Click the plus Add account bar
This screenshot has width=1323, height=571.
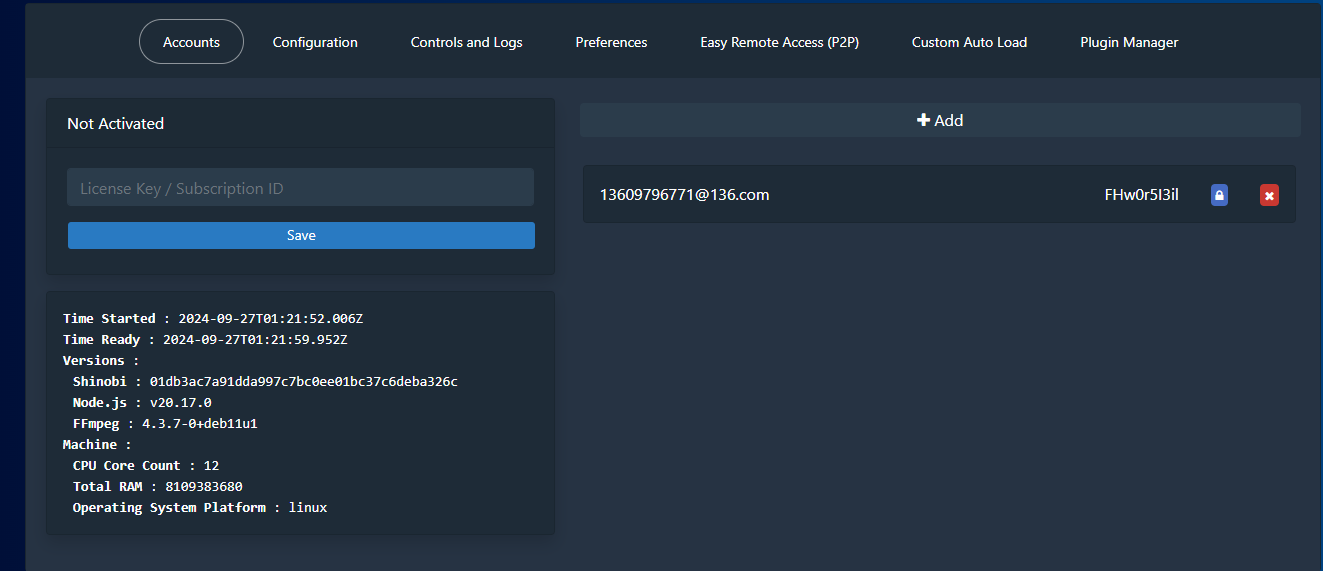tap(940, 120)
